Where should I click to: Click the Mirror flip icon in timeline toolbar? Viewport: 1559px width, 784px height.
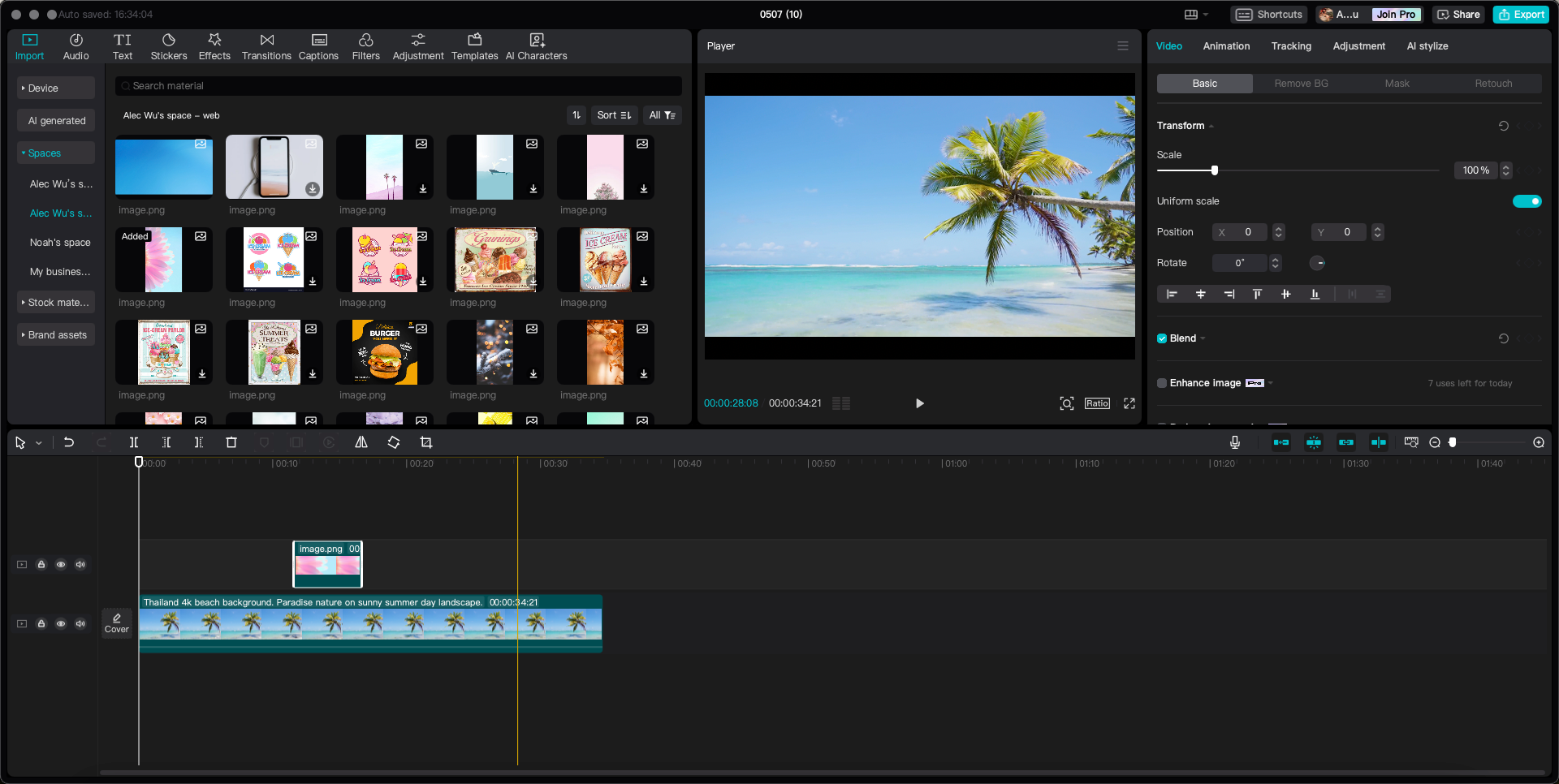point(361,442)
